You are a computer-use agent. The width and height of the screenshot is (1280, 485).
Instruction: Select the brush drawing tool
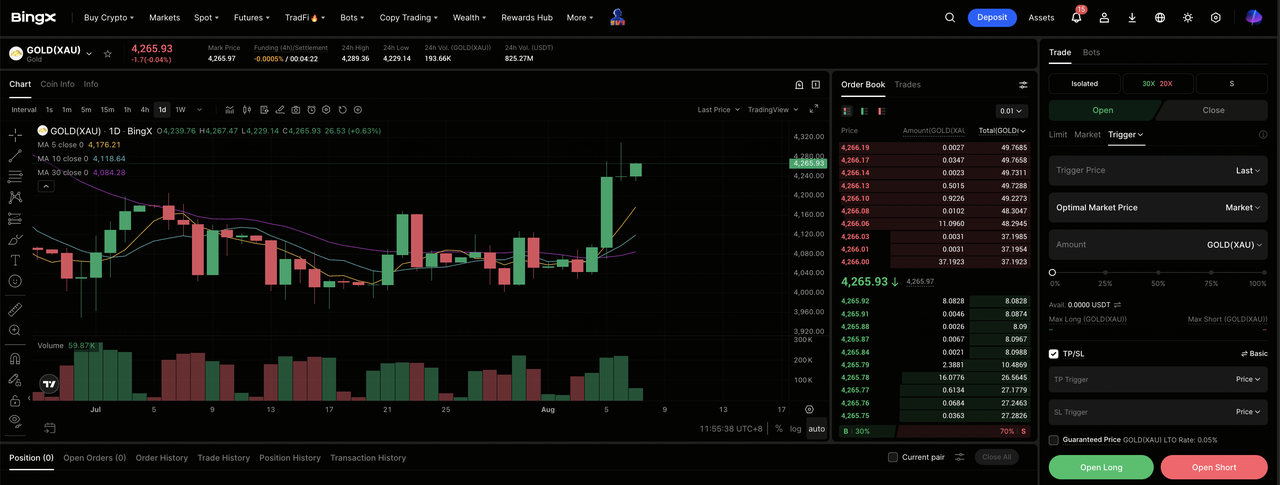click(15, 239)
